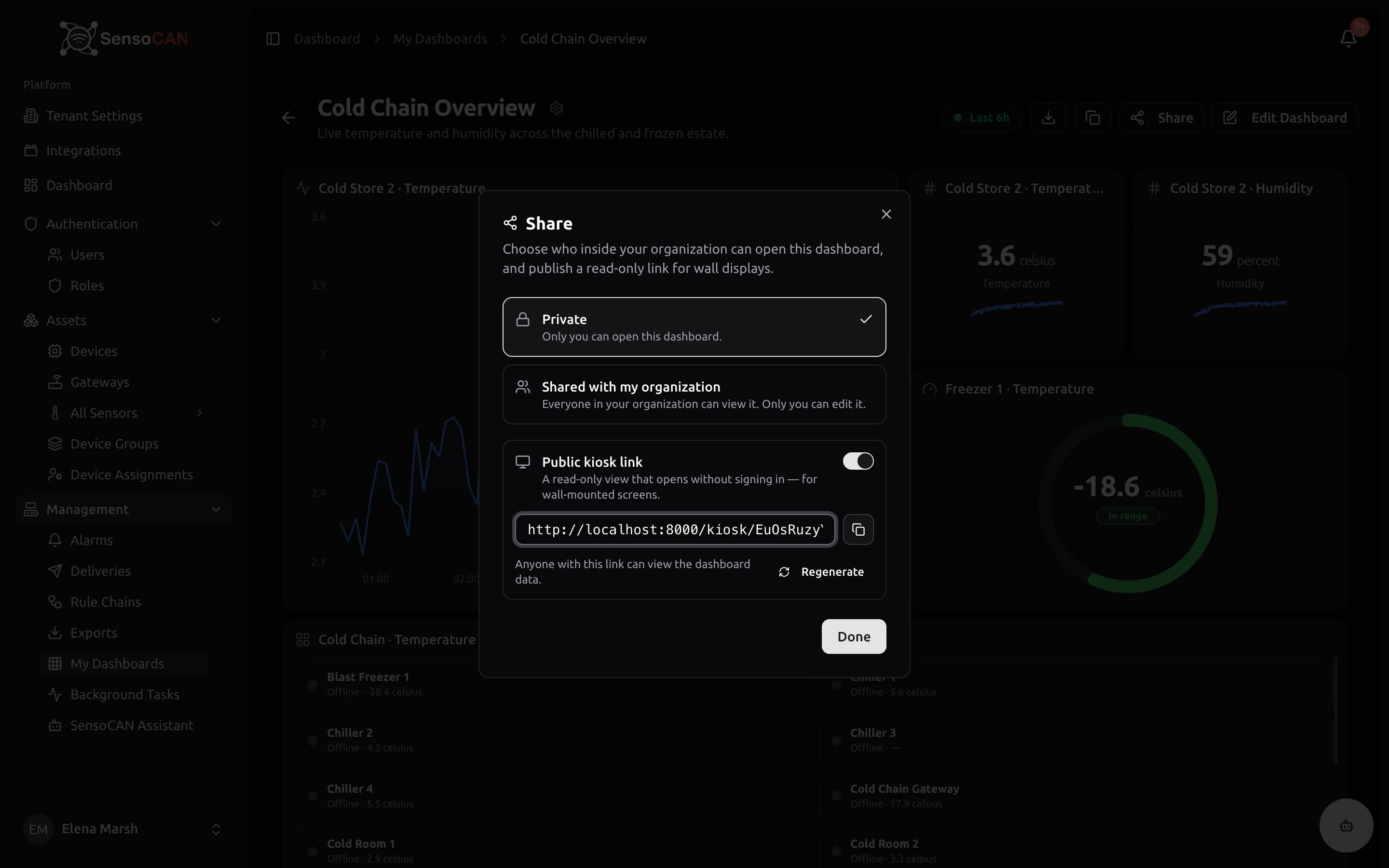
Task: Open Tenant Settings in sidebar
Action: 123,116
